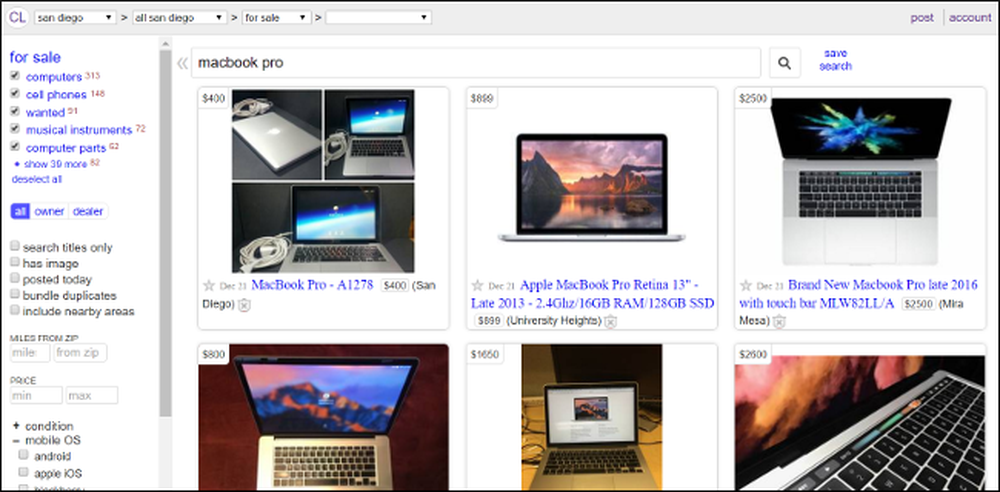Expand the condition filter
Viewport: 1000px width, 492px height.
point(43,426)
